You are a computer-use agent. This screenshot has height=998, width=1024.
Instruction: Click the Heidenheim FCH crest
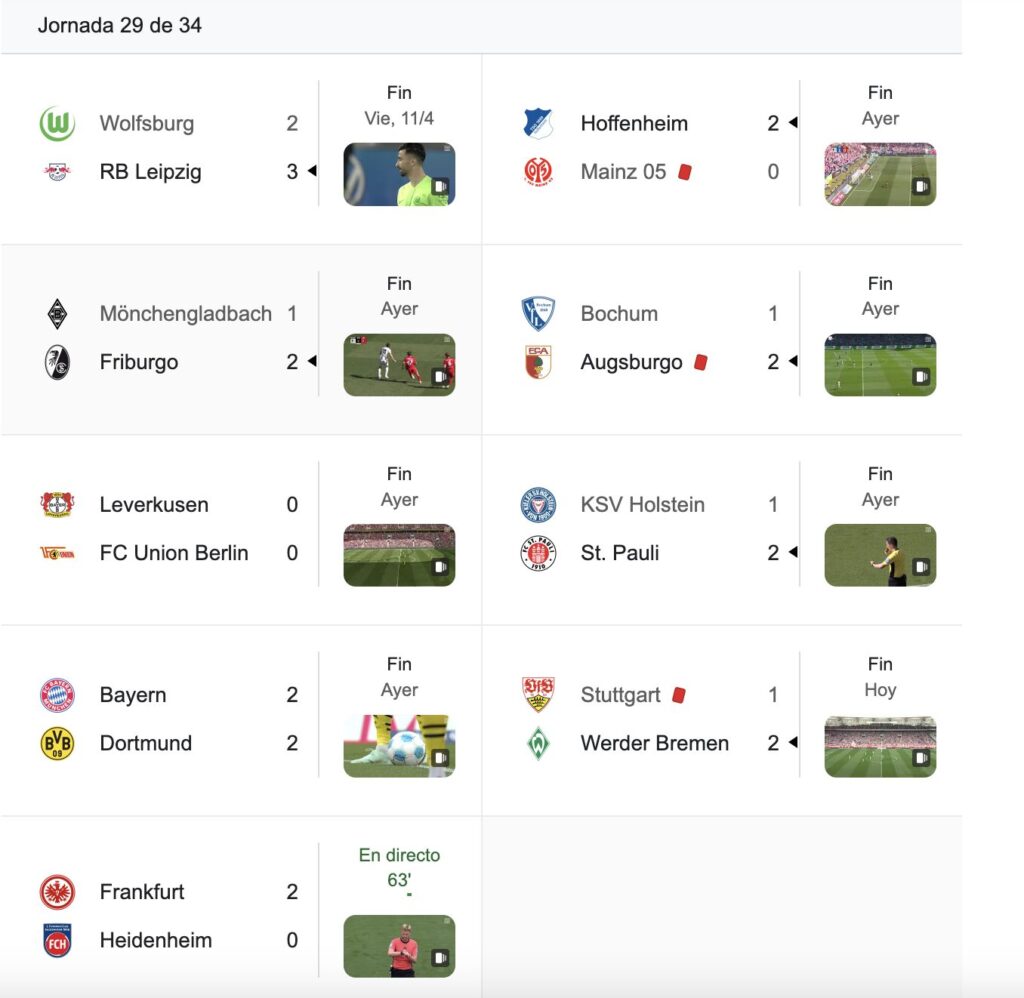[57, 941]
